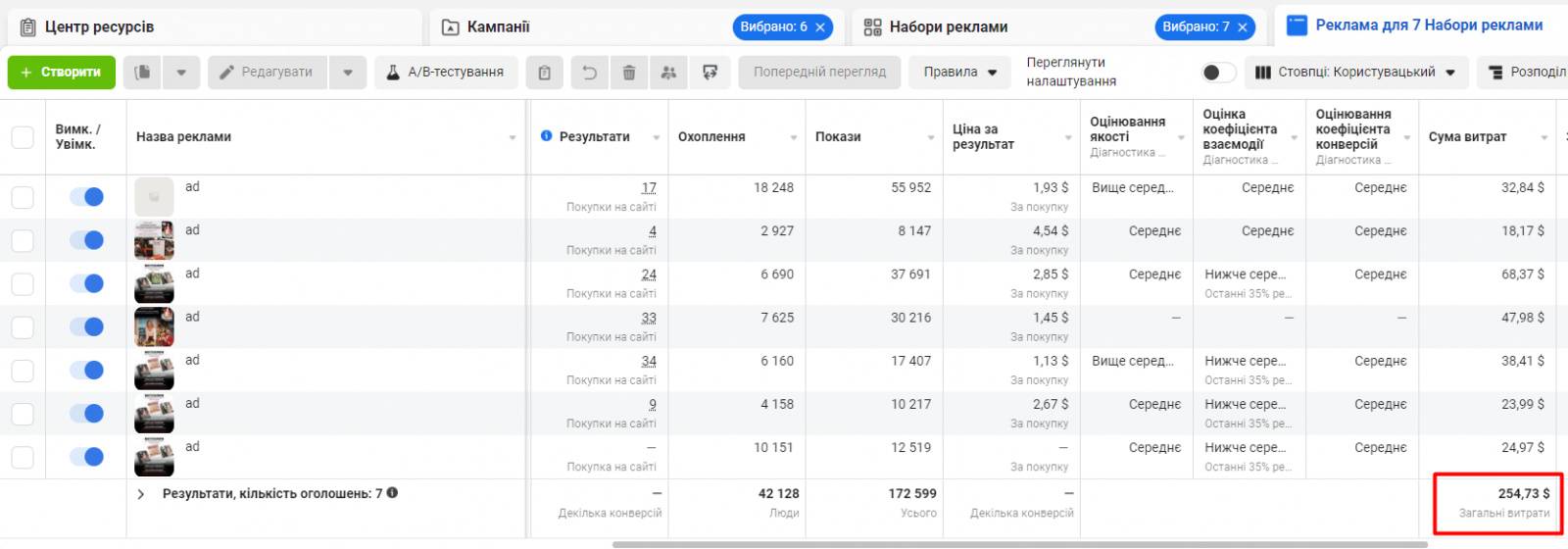The width and height of the screenshot is (1568, 549).
Task: Toggle 'Переглянути налаштування' switch
Action: point(1217,73)
